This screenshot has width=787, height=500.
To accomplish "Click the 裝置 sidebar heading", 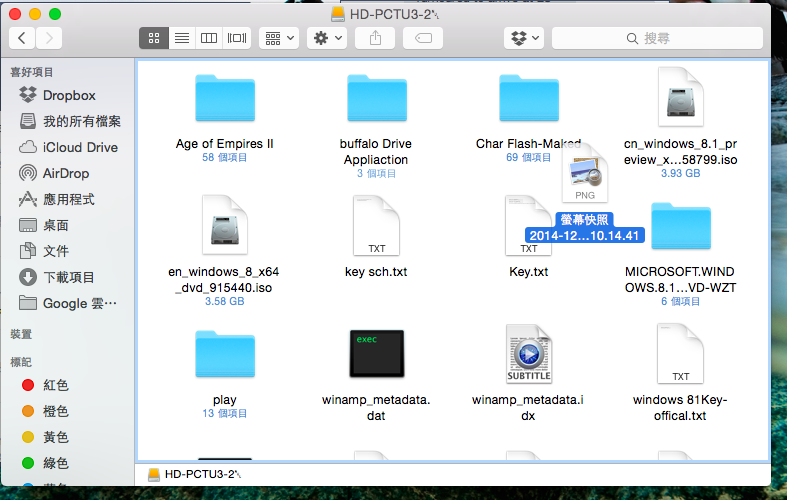I will click(21, 334).
